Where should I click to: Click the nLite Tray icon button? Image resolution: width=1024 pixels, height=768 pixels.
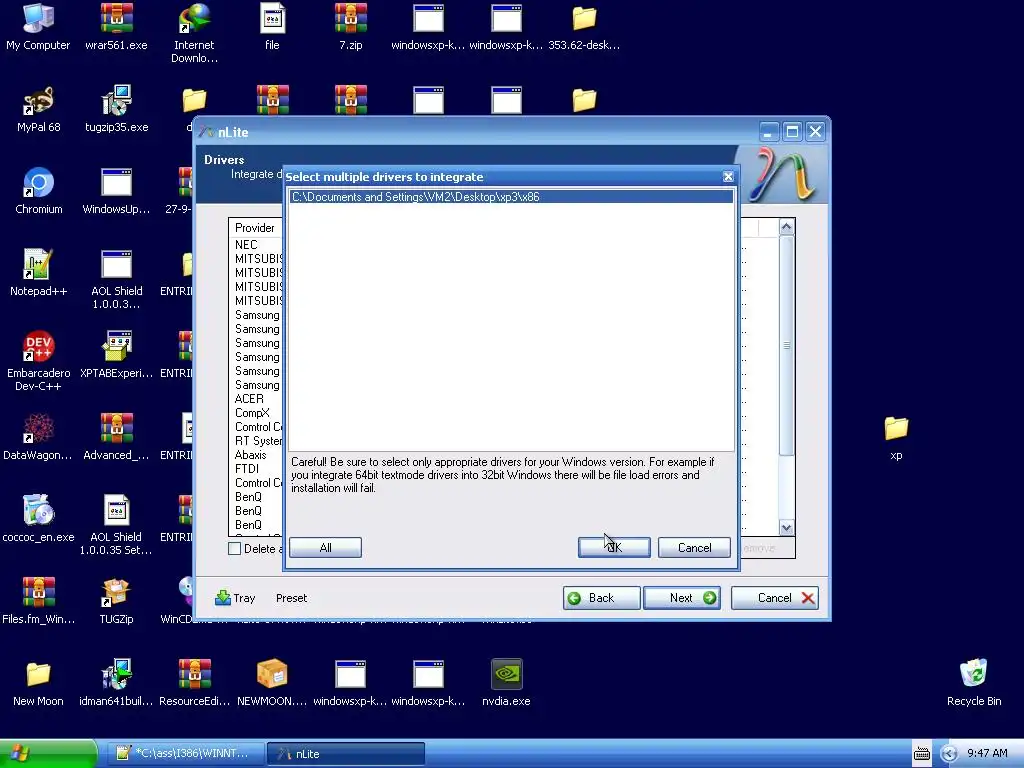[x=235, y=598]
